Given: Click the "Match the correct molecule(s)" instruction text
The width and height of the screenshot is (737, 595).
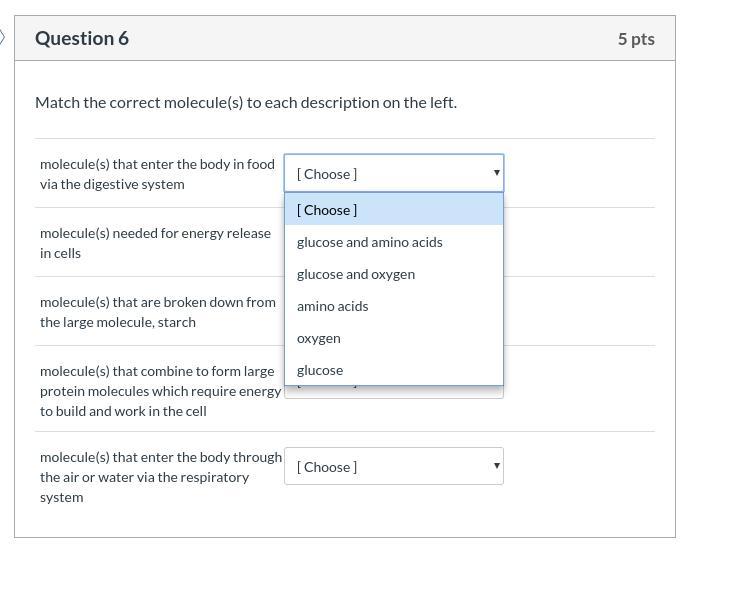Looking at the screenshot, I should [246, 102].
